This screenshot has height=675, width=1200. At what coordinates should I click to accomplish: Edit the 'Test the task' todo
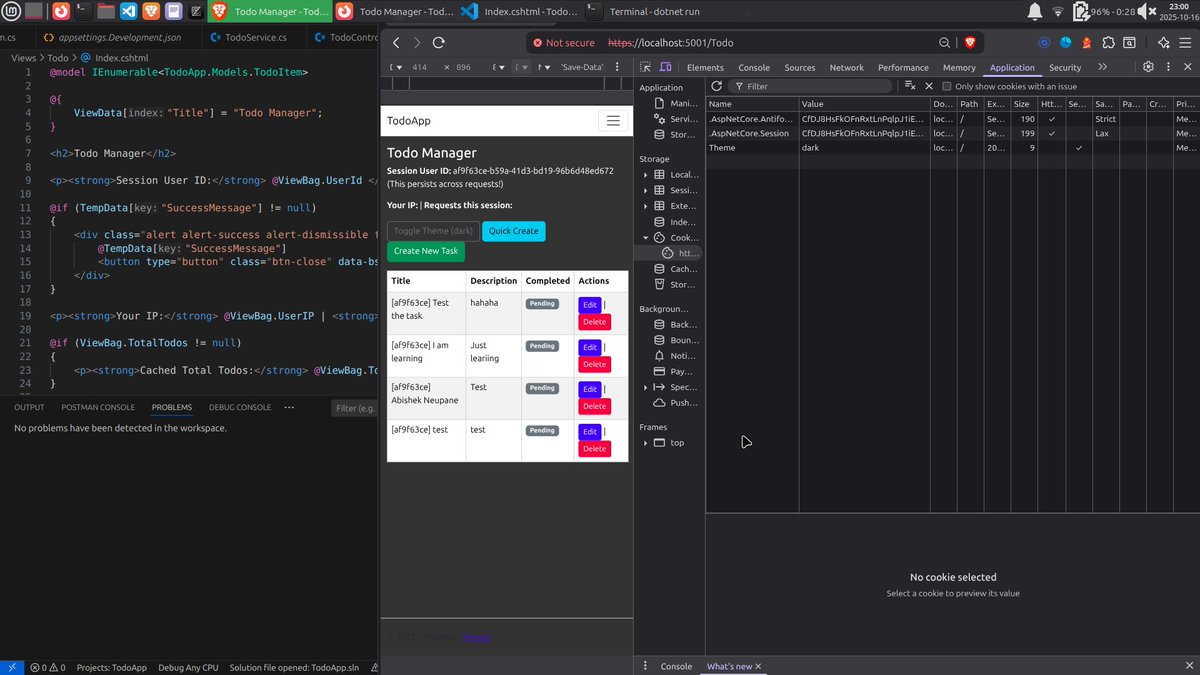point(590,304)
